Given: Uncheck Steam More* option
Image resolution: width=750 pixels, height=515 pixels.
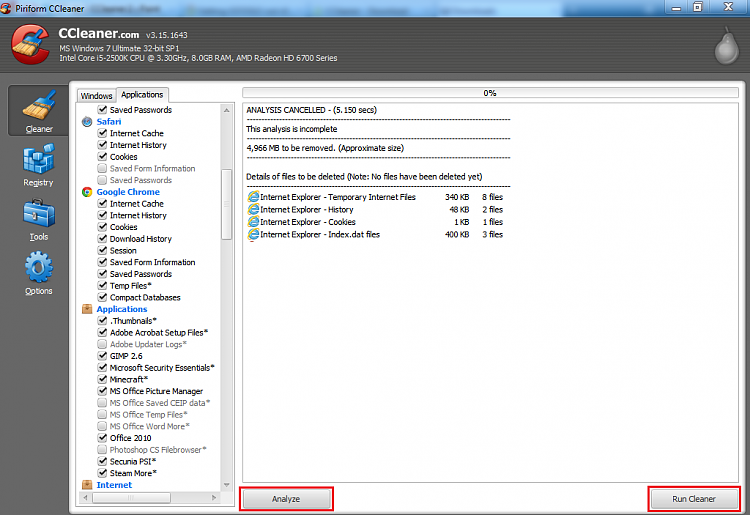Looking at the screenshot, I should point(102,473).
